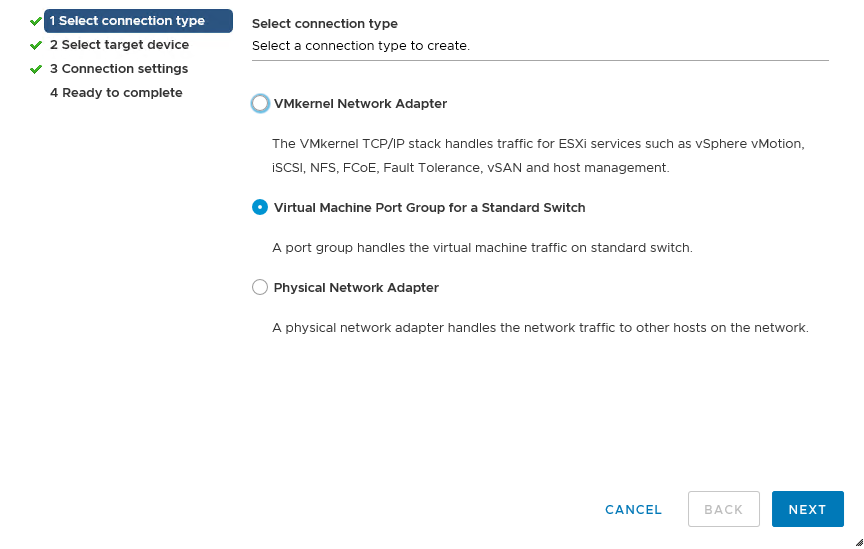Switch to step 4 Ready to complete

[116, 93]
